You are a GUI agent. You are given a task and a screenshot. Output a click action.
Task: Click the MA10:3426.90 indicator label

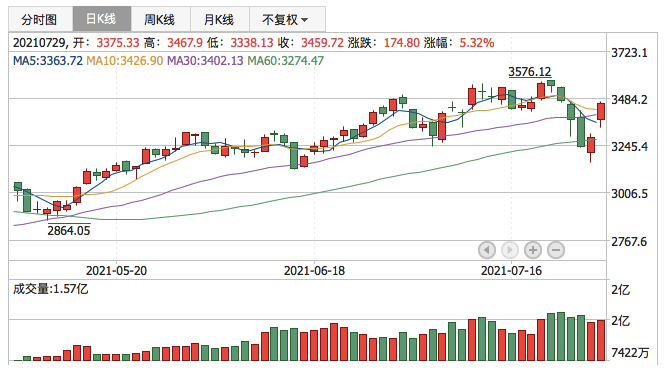click(x=124, y=61)
